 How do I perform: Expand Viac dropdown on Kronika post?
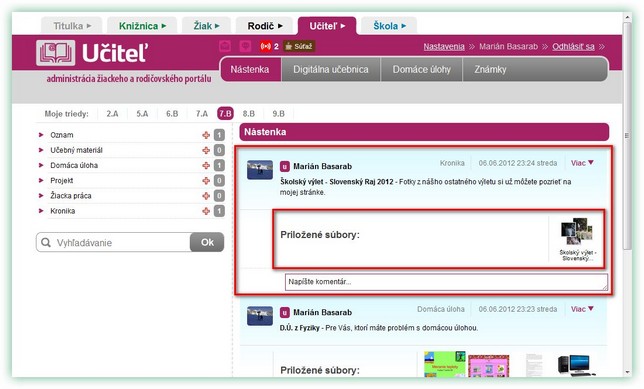[x=582, y=163]
